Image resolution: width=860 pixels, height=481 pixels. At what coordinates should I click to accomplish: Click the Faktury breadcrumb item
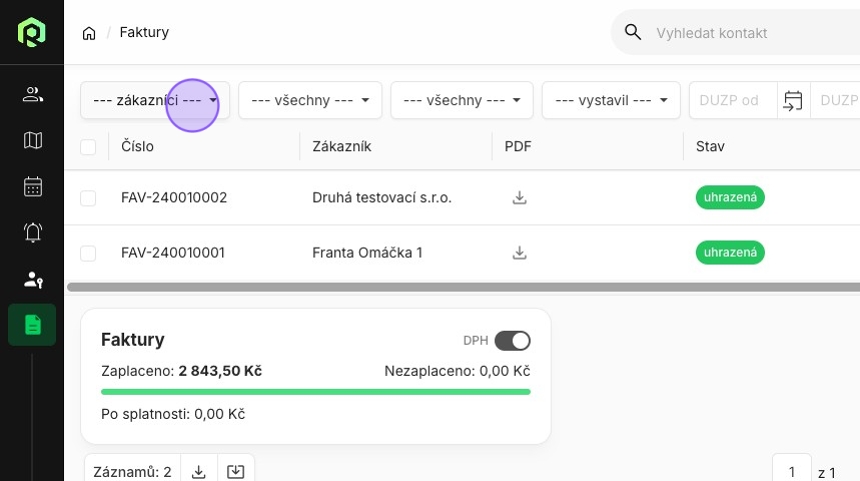point(144,33)
